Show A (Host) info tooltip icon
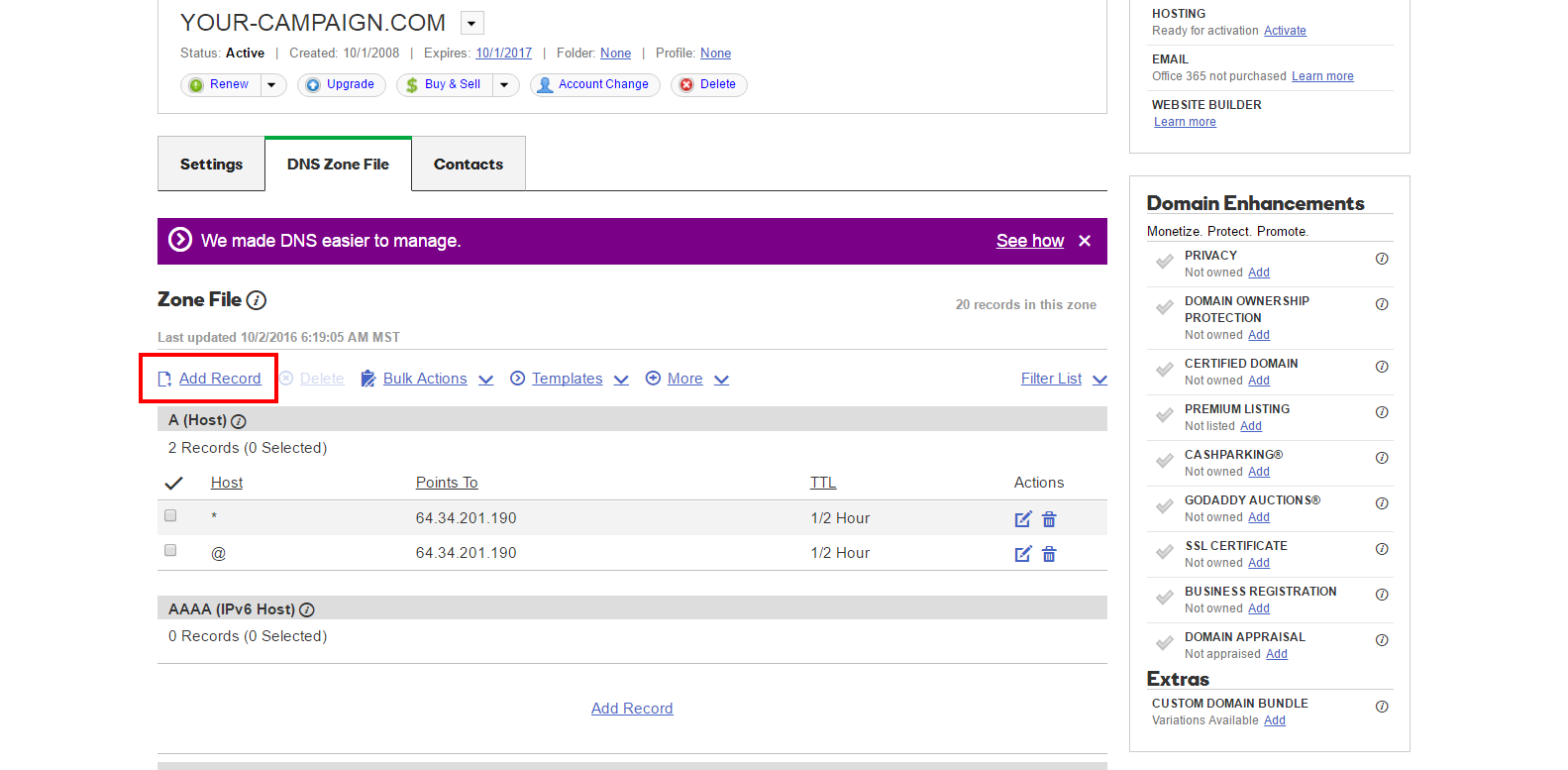The height and width of the screenshot is (770, 1568). click(x=239, y=421)
